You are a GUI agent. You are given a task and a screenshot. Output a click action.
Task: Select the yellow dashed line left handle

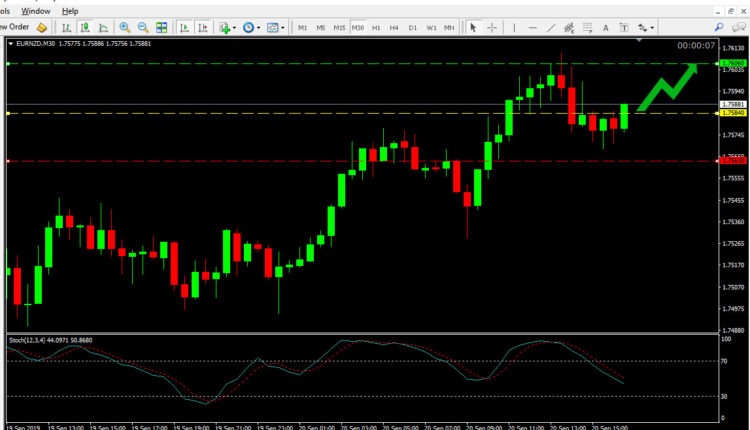click(8, 113)
